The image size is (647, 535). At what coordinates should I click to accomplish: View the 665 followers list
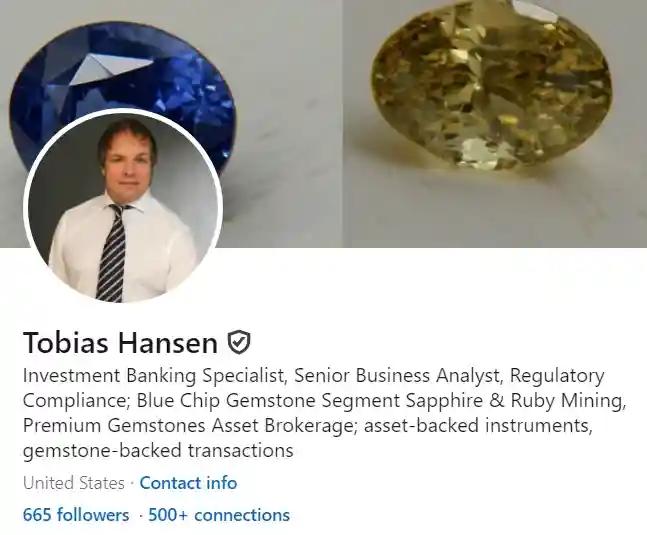click(x=76, y=515)
